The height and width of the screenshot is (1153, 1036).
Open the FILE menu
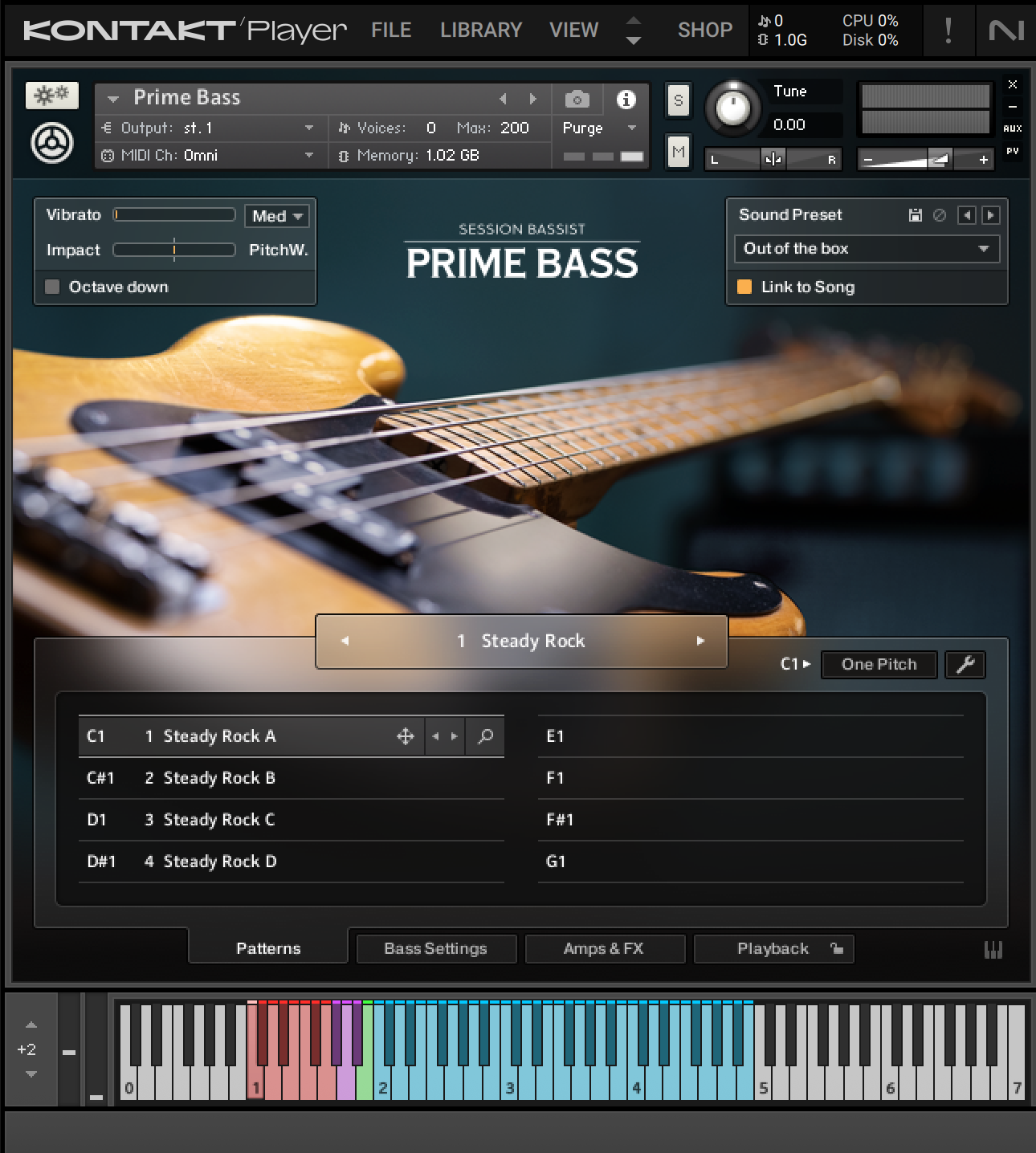391,31
